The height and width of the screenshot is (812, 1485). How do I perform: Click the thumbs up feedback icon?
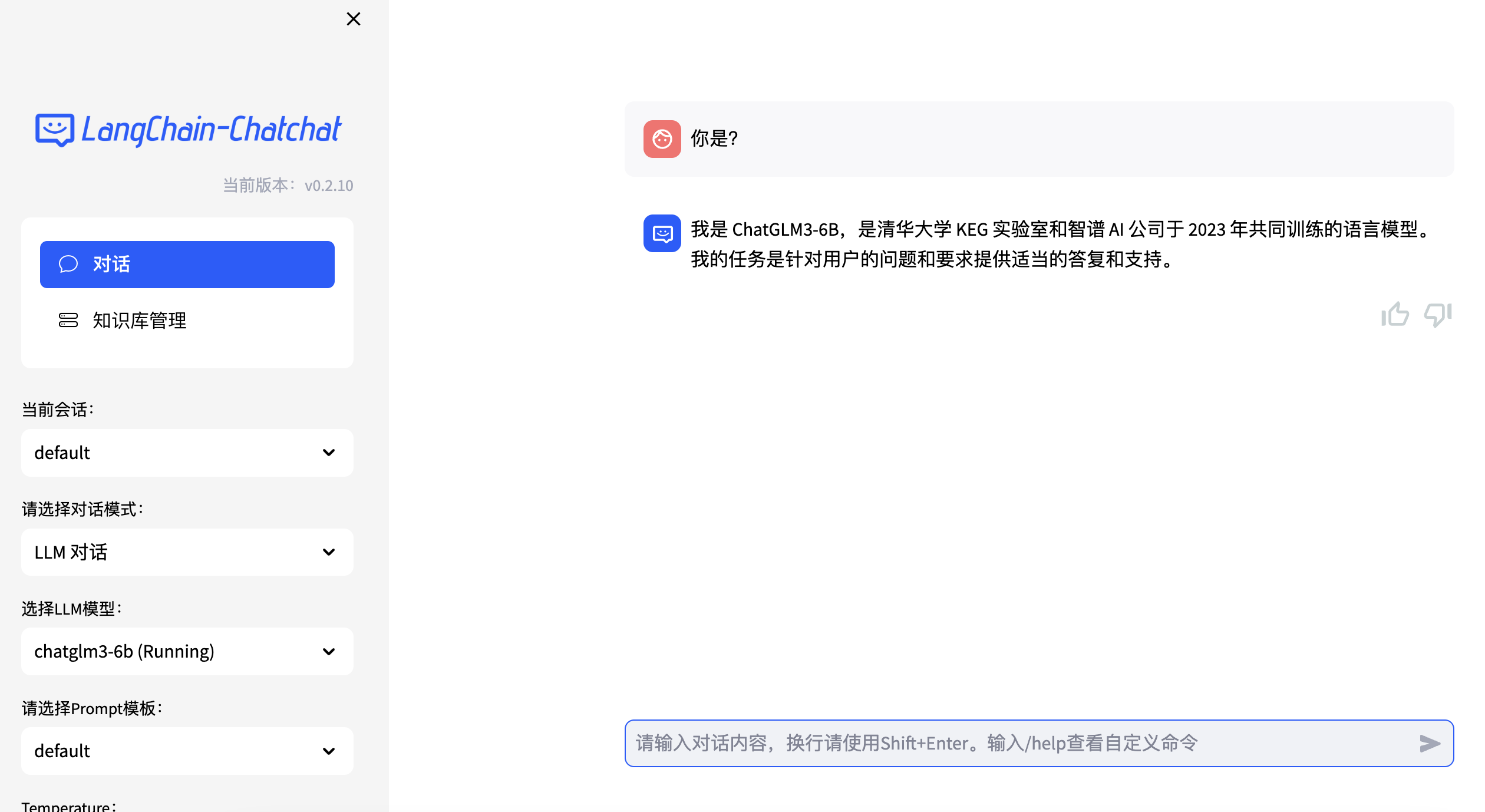pos(1395,315)
